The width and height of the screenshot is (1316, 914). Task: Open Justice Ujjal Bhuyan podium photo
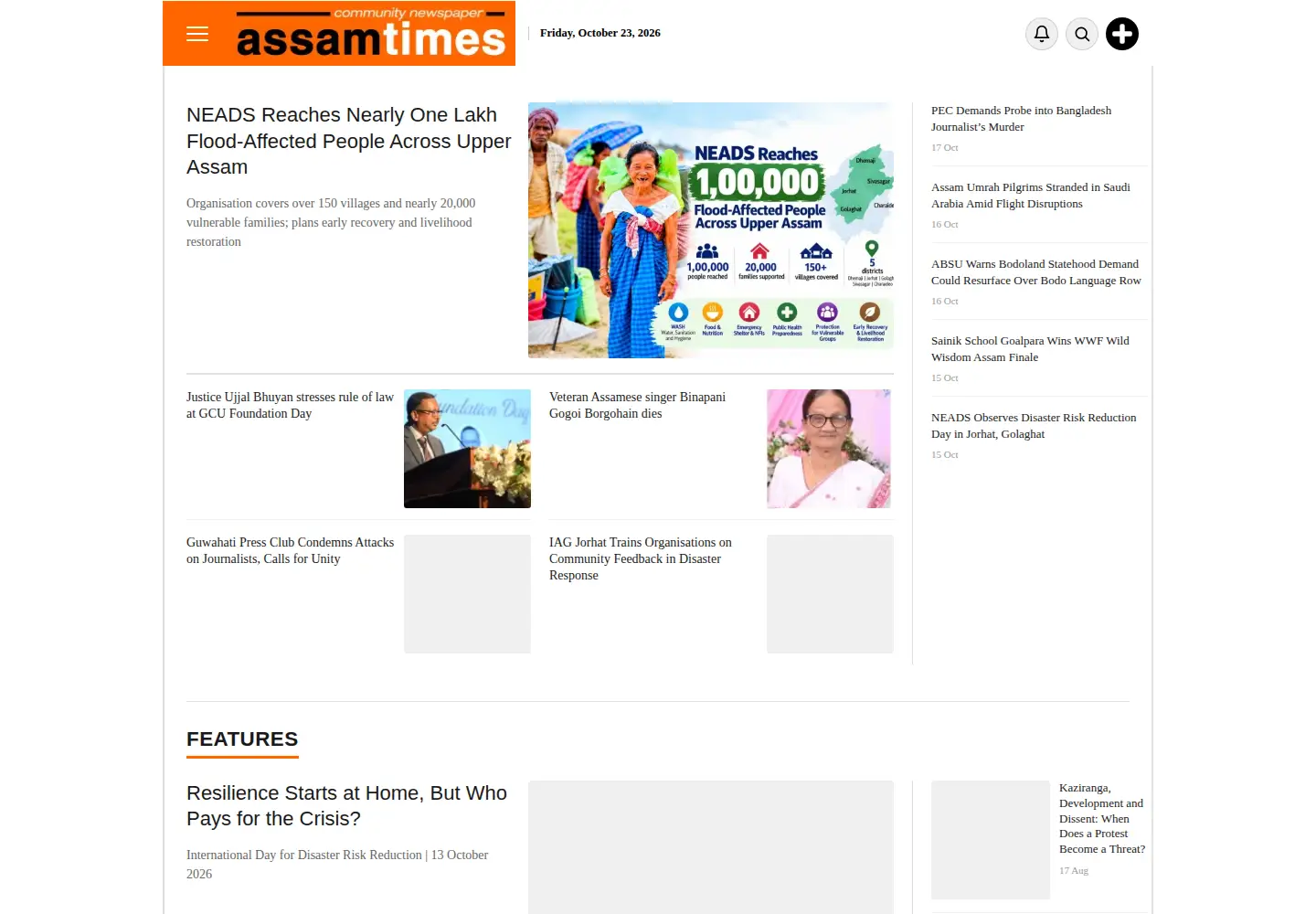[x=467, y=449]
